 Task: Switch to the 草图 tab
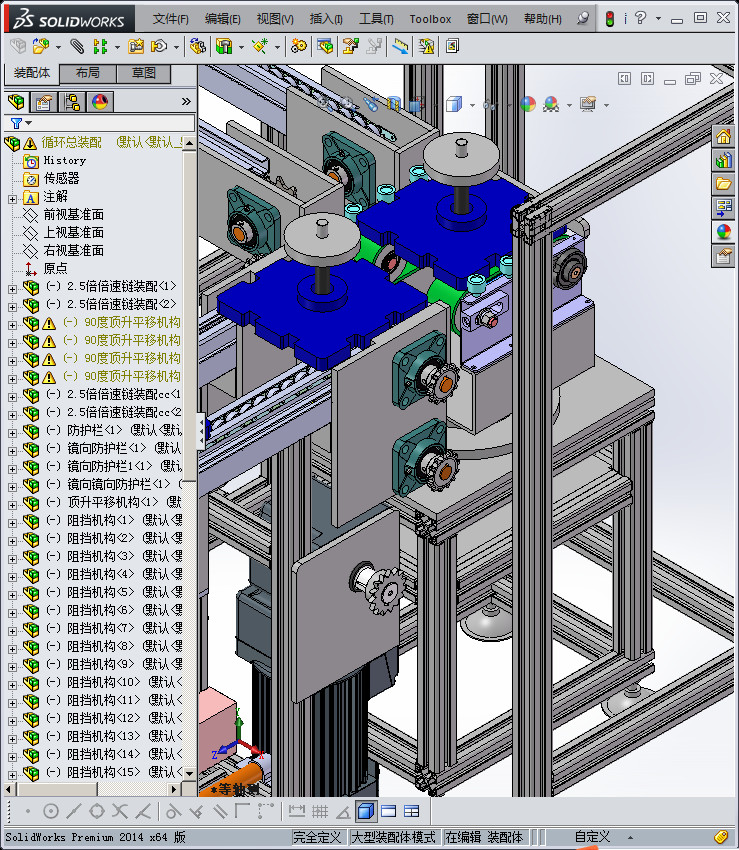tap(144, 73)
